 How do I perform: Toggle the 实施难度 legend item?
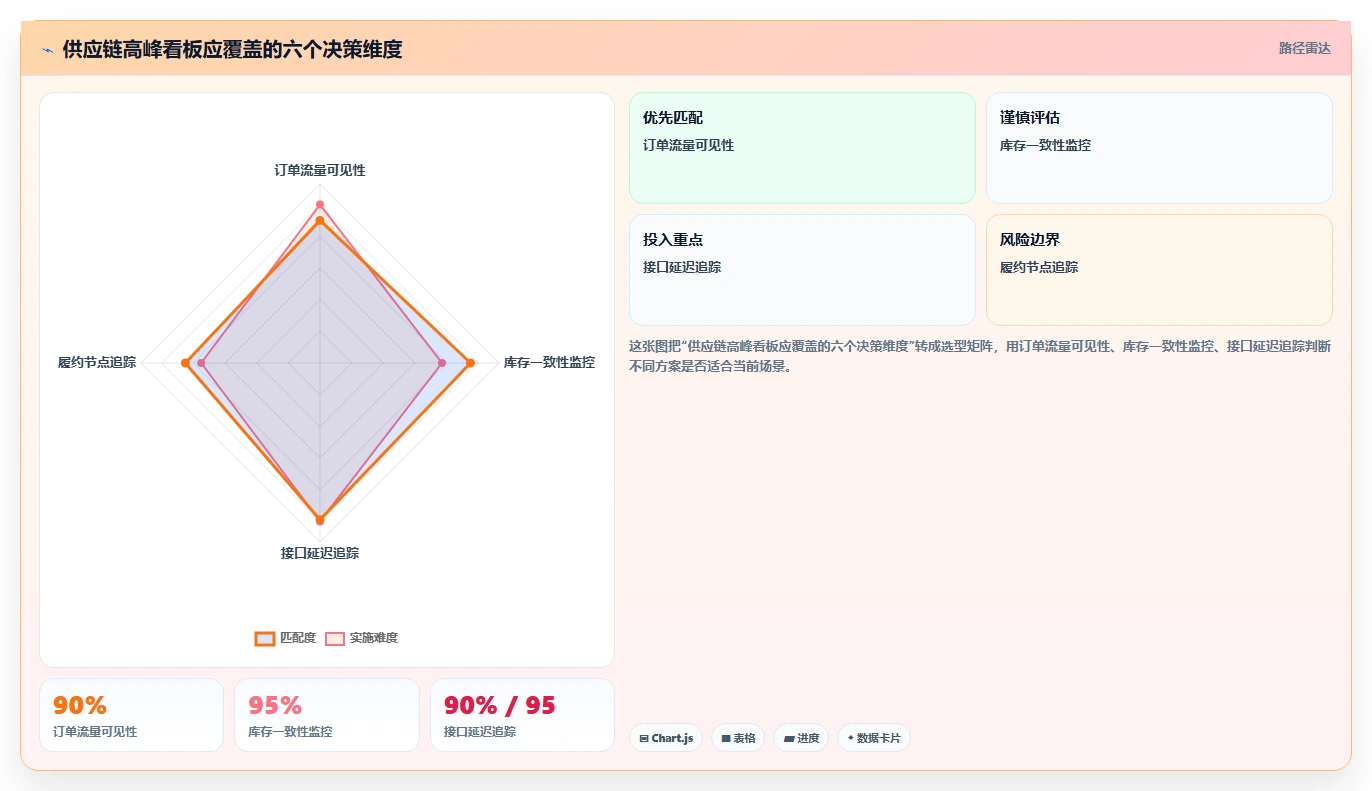pyautogui.click(x=361, y=638)
